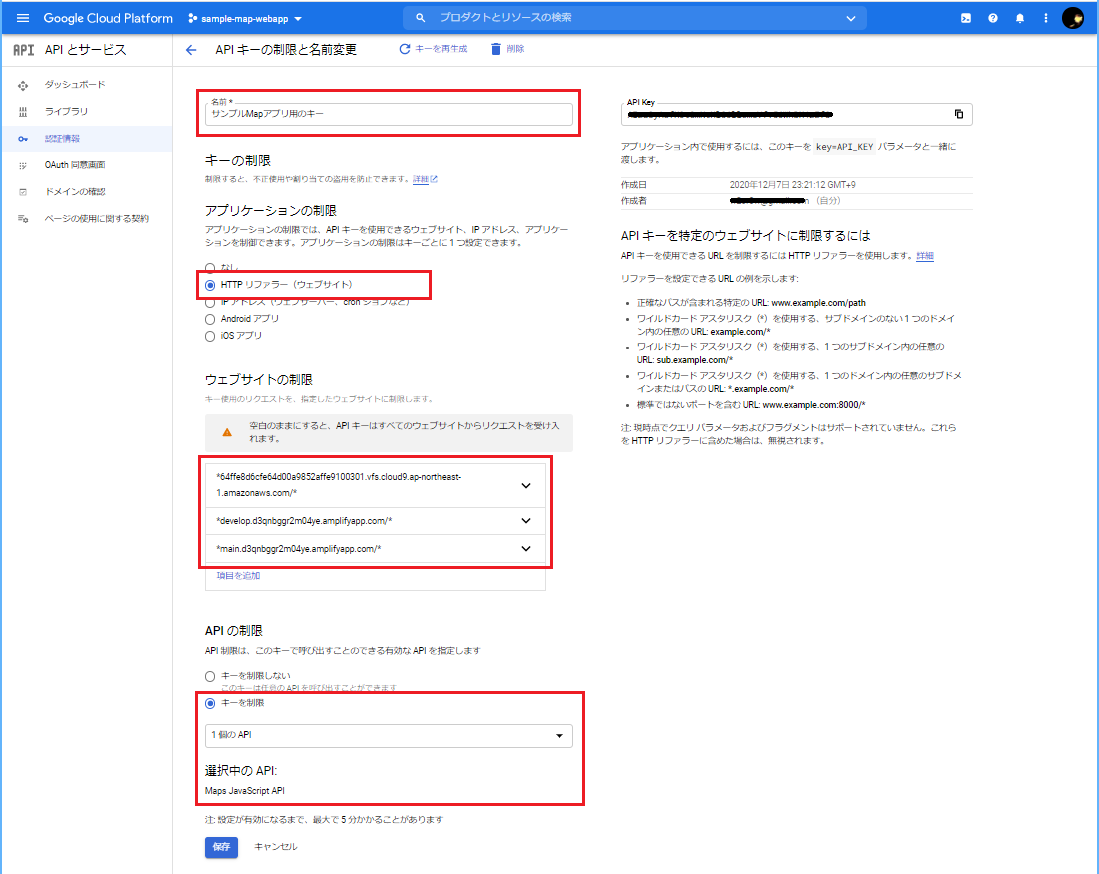Copy the API key with the copy icon

(959, 114)
